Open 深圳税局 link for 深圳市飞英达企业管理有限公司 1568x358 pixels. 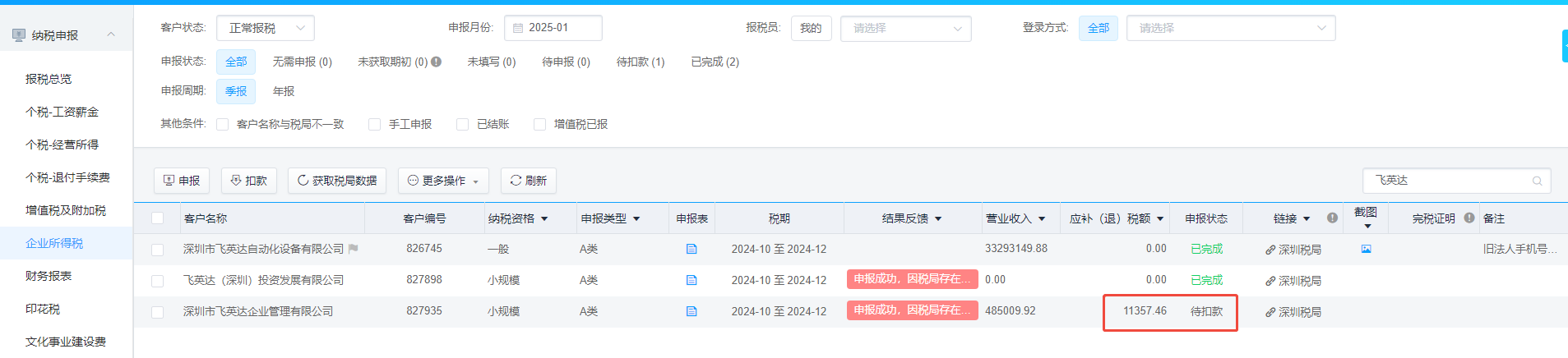[x=1293, y=312]
